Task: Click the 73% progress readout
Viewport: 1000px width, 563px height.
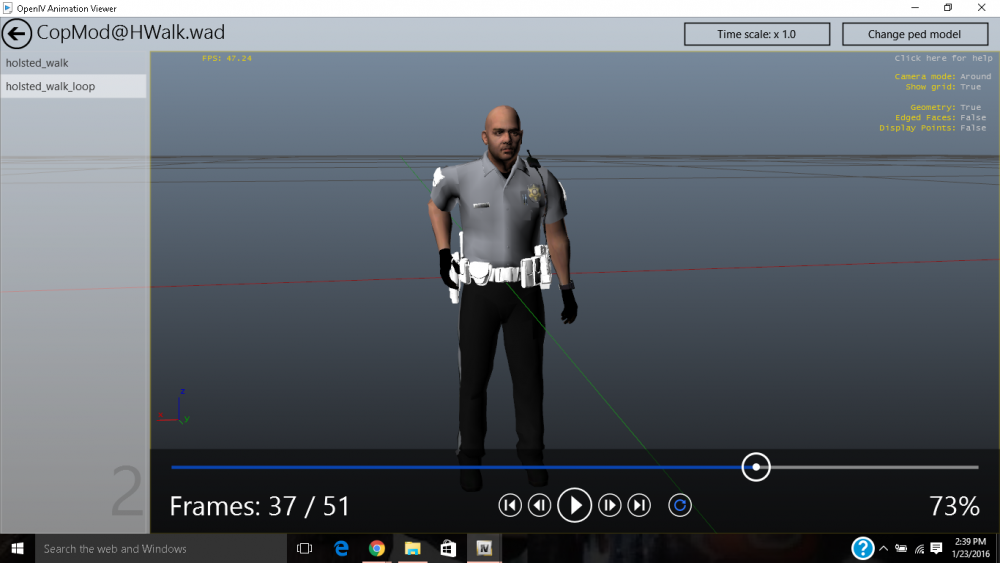Action: coord(954,506)
